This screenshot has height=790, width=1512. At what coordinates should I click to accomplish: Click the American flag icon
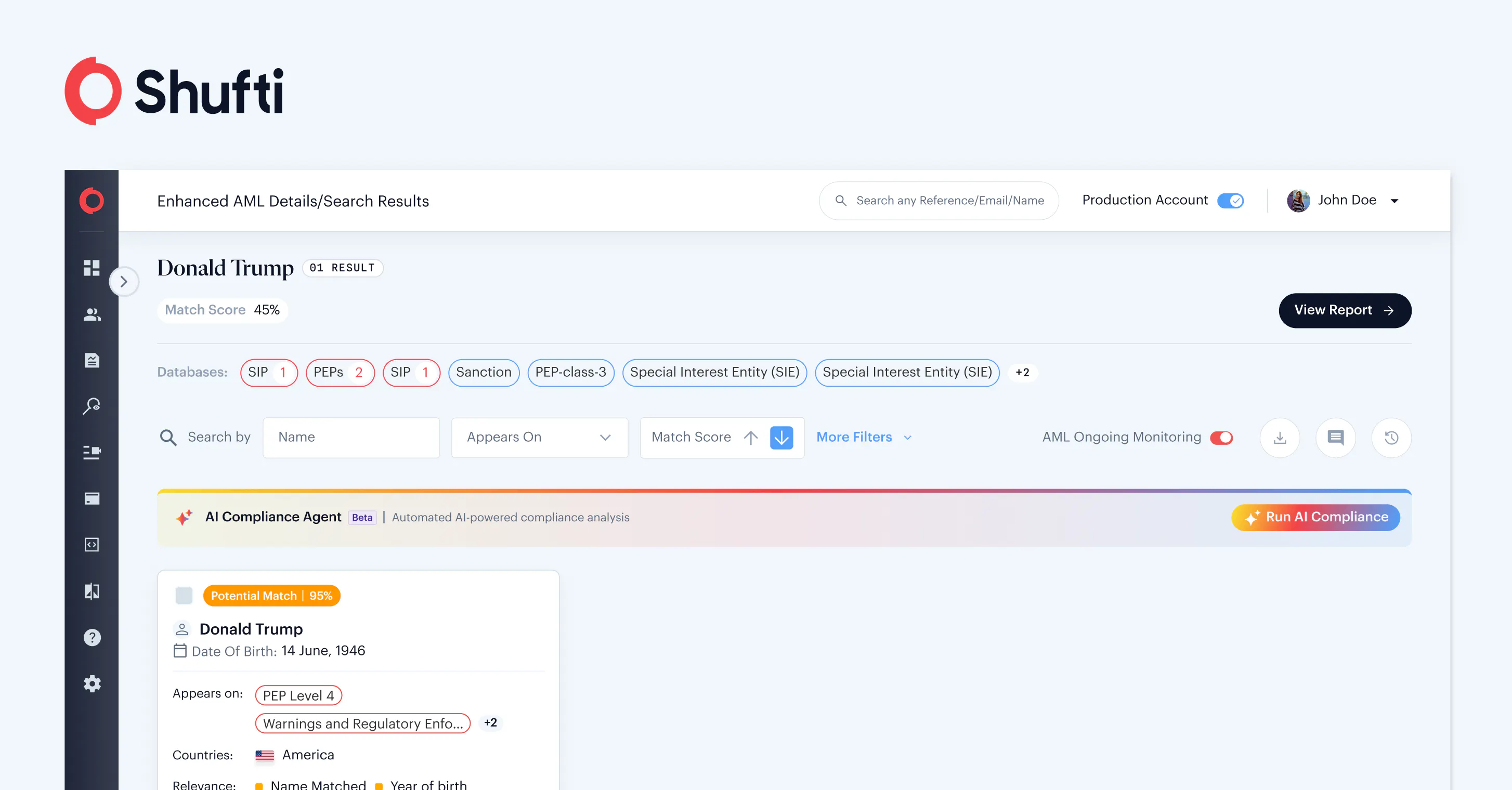tap(265, 755)
